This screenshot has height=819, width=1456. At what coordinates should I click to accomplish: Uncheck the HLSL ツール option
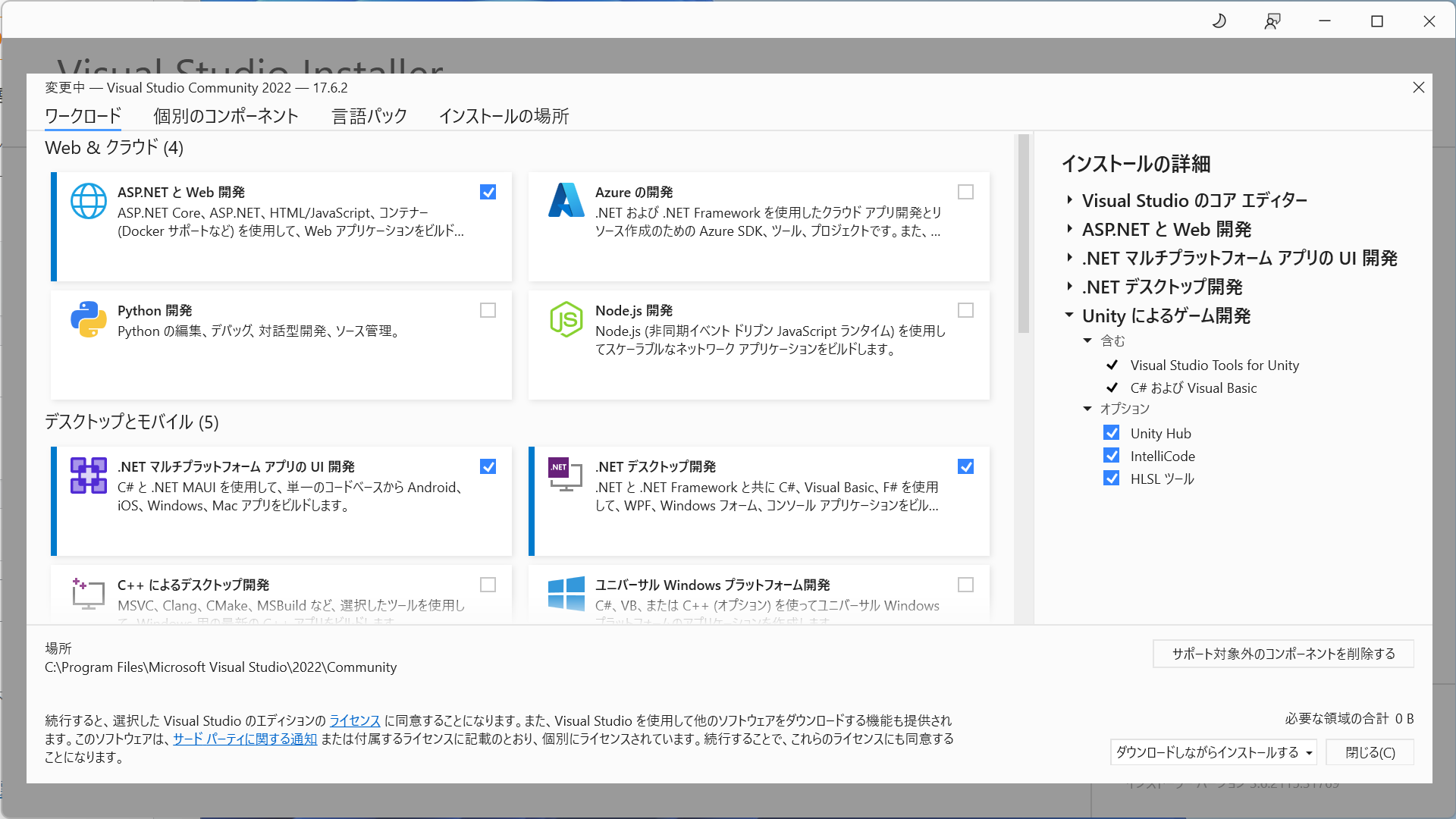click(1112, 479)
